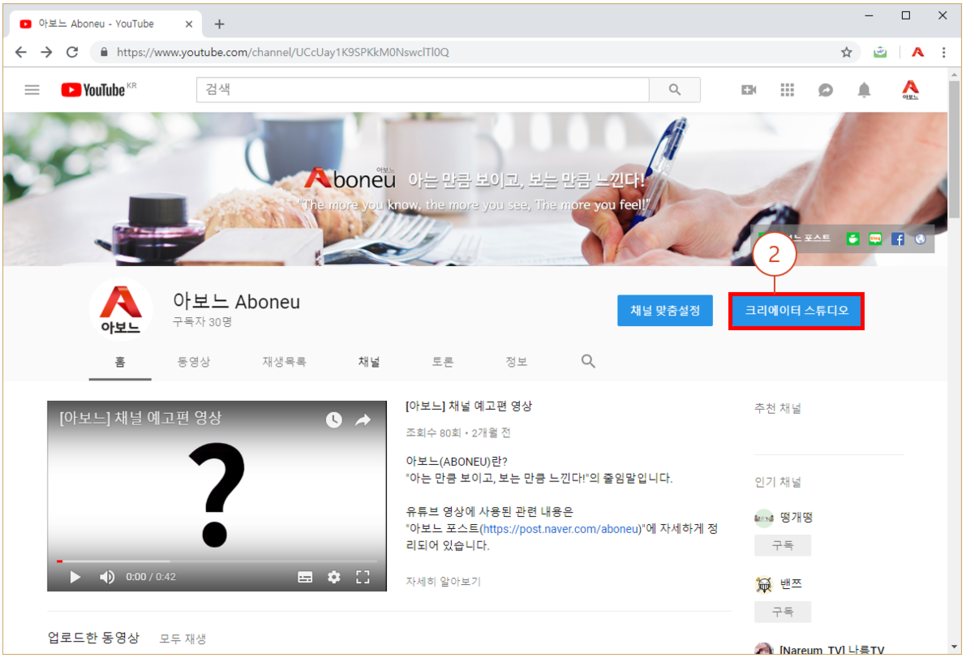The width and height of the screenshot is (966, 658).
Task: Open the 떵개떵 channel name
Action: [x=796, y=518]
